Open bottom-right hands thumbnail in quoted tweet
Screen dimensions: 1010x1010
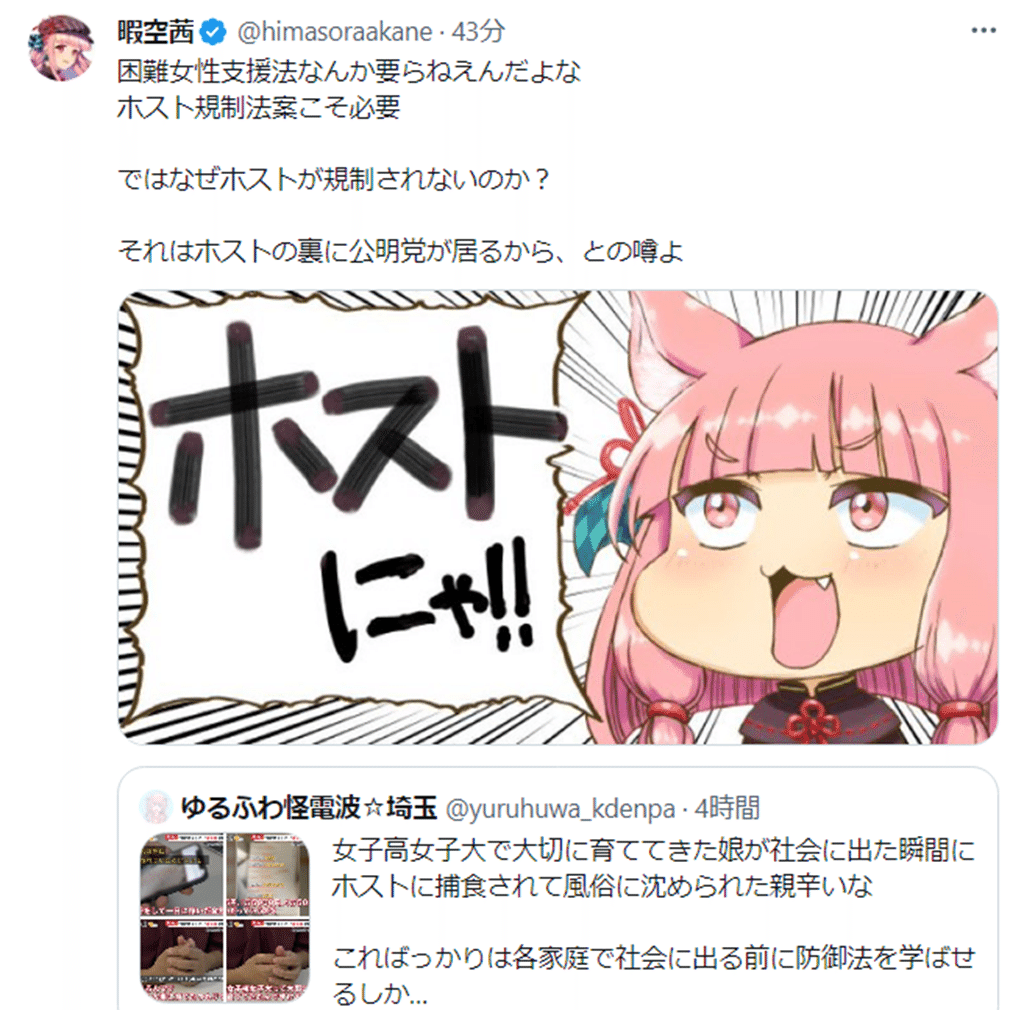coord(268,960)
